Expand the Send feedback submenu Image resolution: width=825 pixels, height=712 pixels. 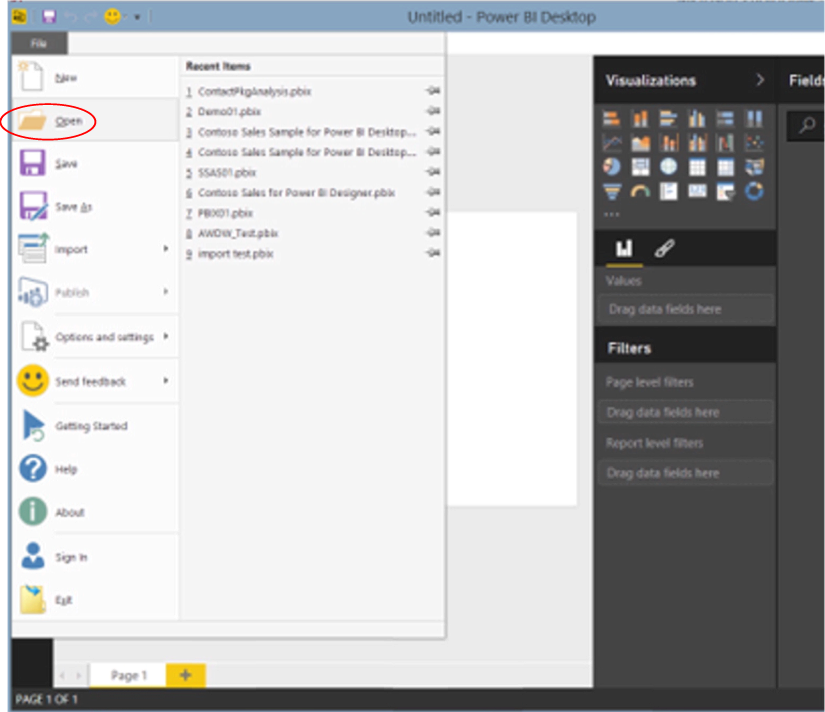(166, 380)
